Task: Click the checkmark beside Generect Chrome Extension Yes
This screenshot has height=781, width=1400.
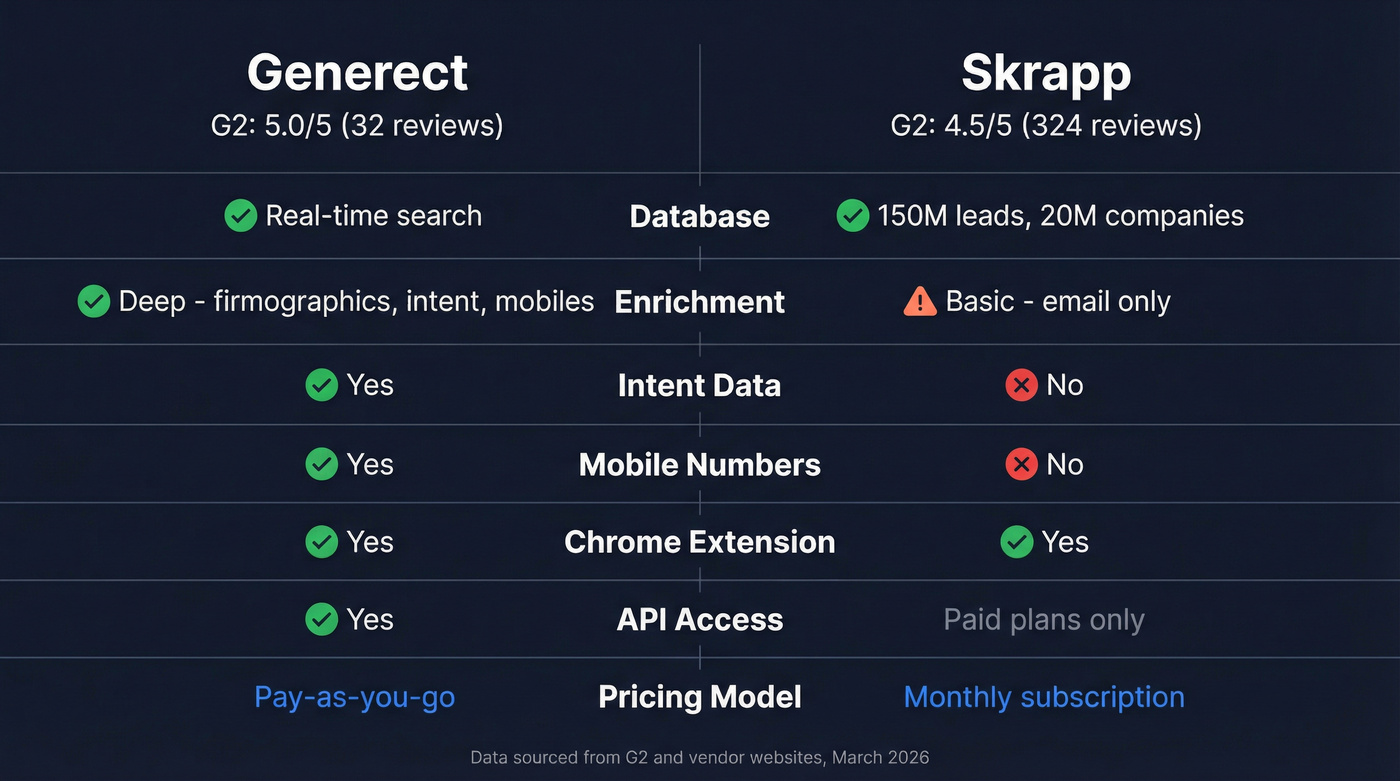Action: tap(321, 542)
